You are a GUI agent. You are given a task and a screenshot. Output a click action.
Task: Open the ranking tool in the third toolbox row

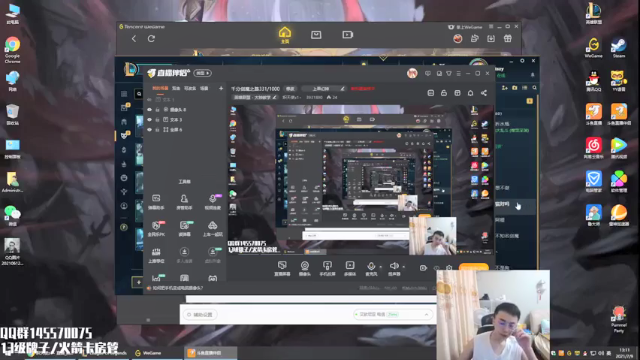pos(156,256)
